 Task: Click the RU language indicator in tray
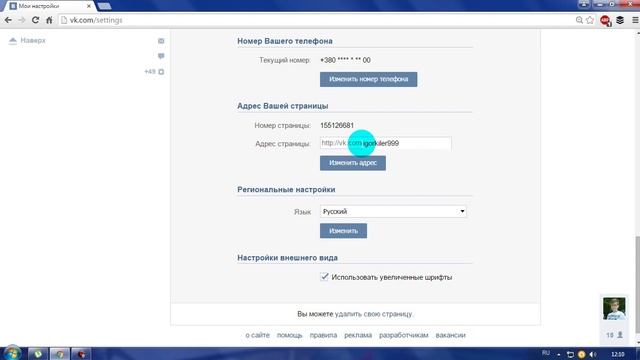click(546, 353)
